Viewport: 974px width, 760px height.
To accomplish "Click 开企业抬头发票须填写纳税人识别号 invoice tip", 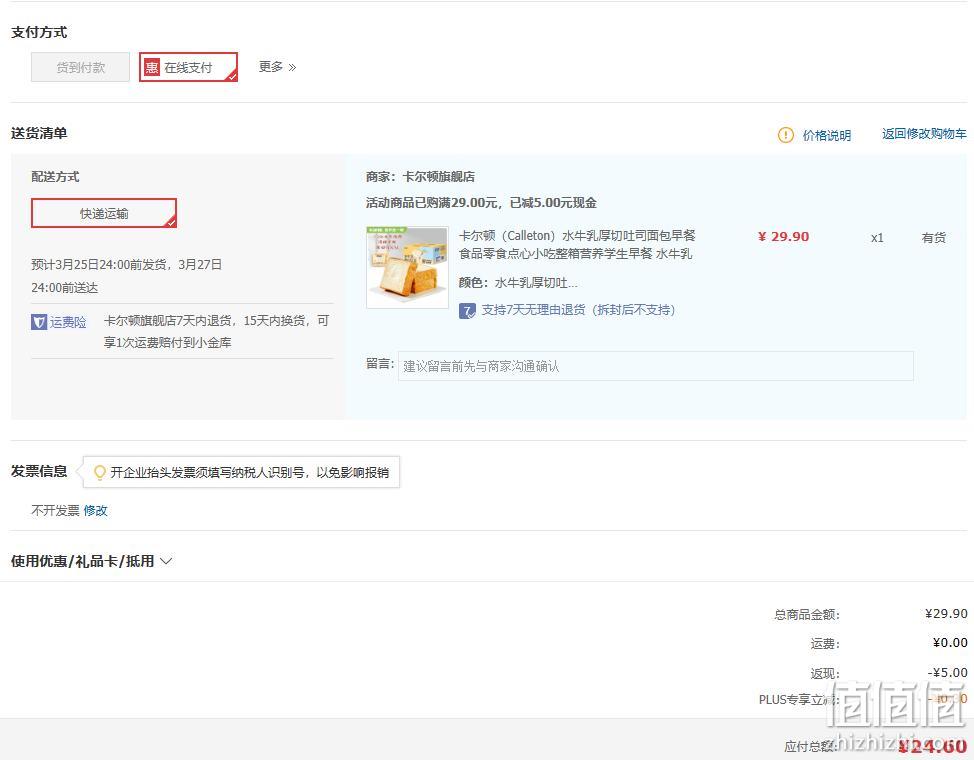I will pyautogui.click(x=250, y=472).
